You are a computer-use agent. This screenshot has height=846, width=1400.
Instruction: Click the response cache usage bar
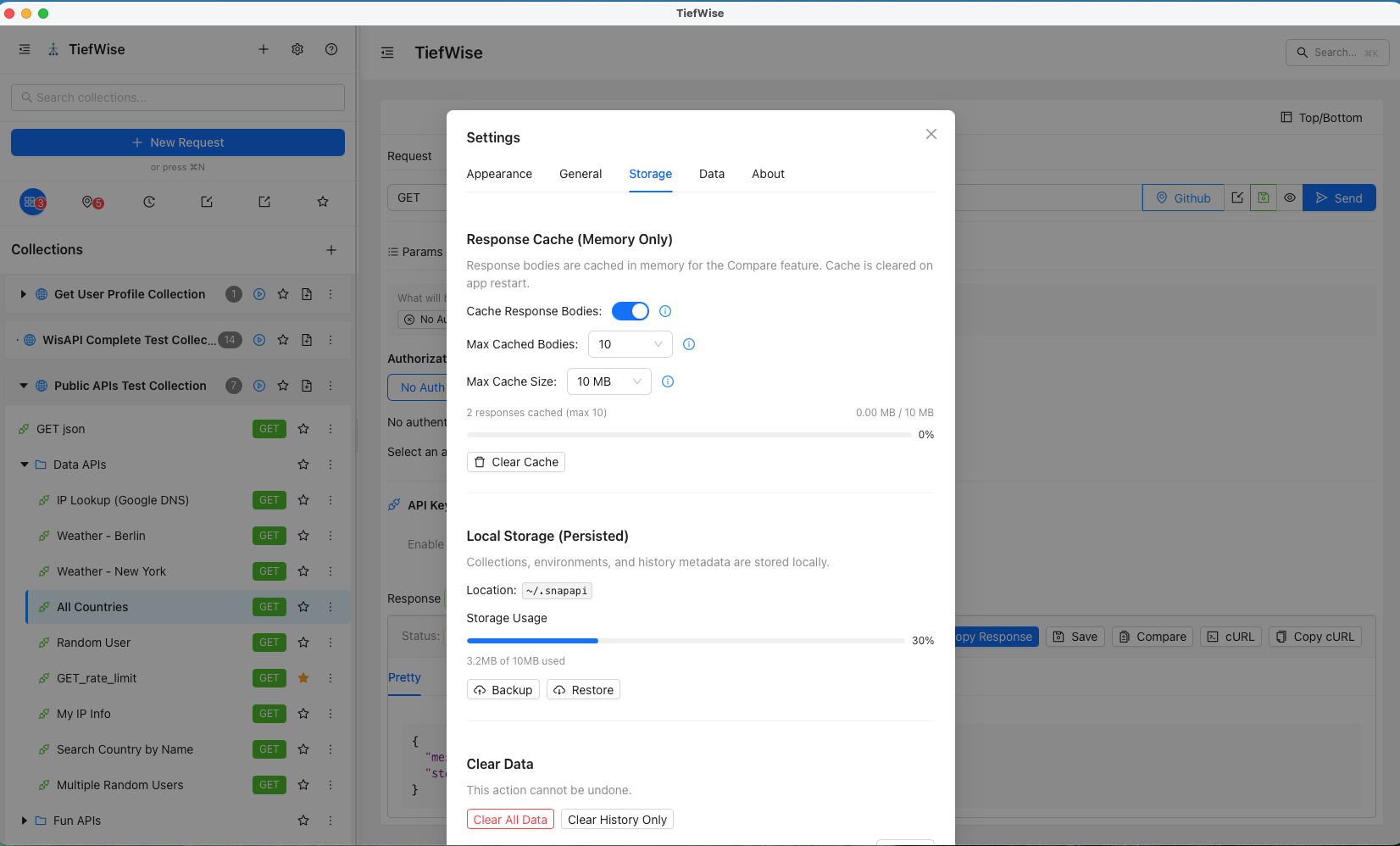coord(689,435)
